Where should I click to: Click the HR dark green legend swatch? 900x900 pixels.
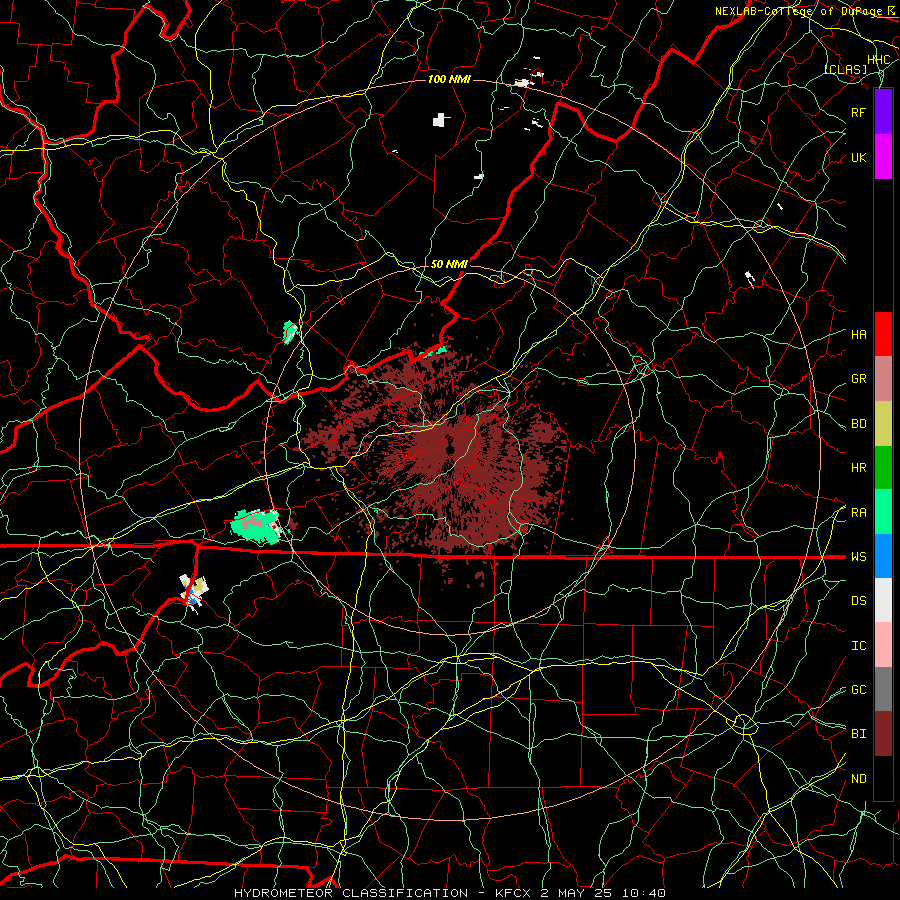pos(883,467)
